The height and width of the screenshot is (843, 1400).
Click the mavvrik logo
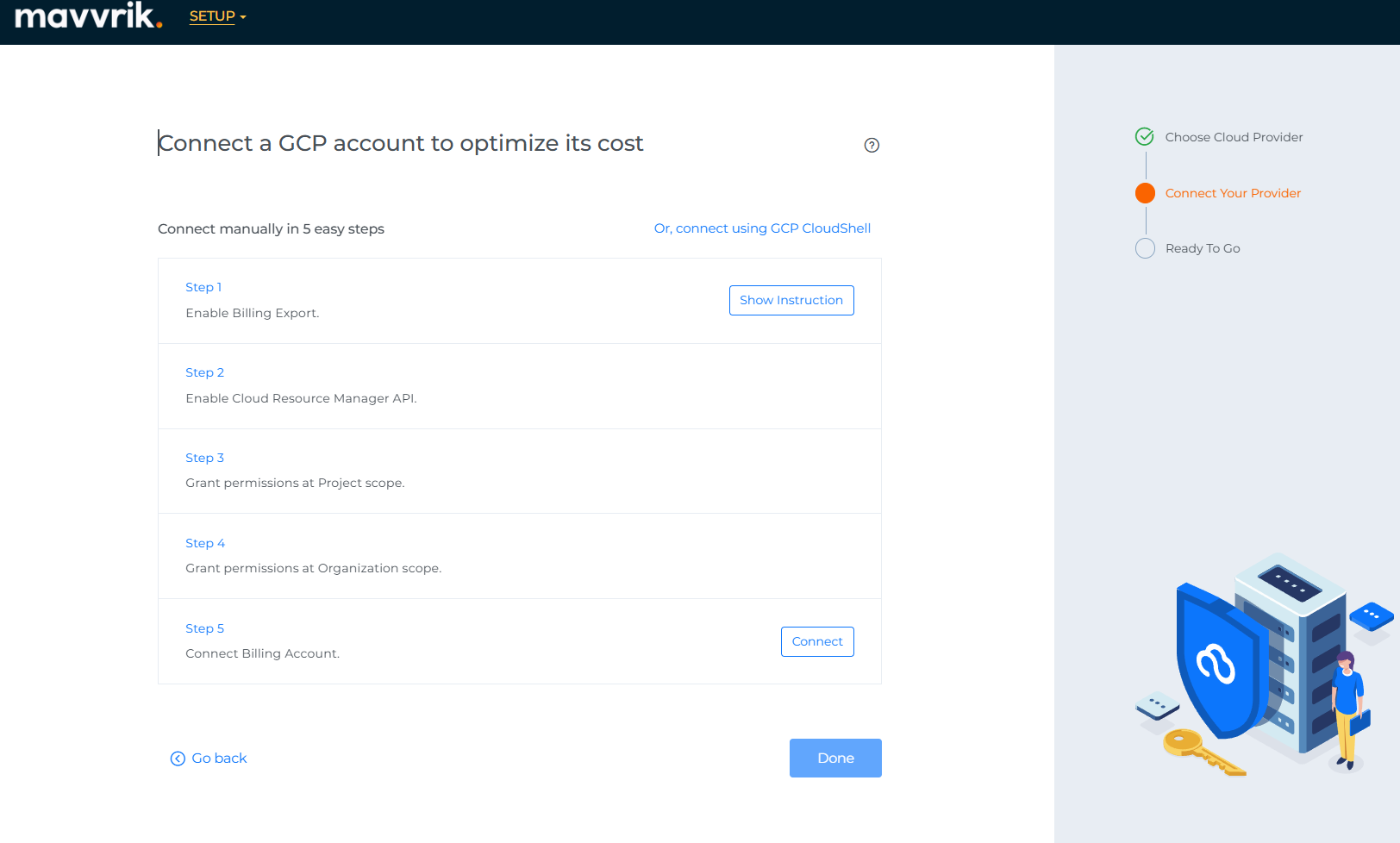88,16
